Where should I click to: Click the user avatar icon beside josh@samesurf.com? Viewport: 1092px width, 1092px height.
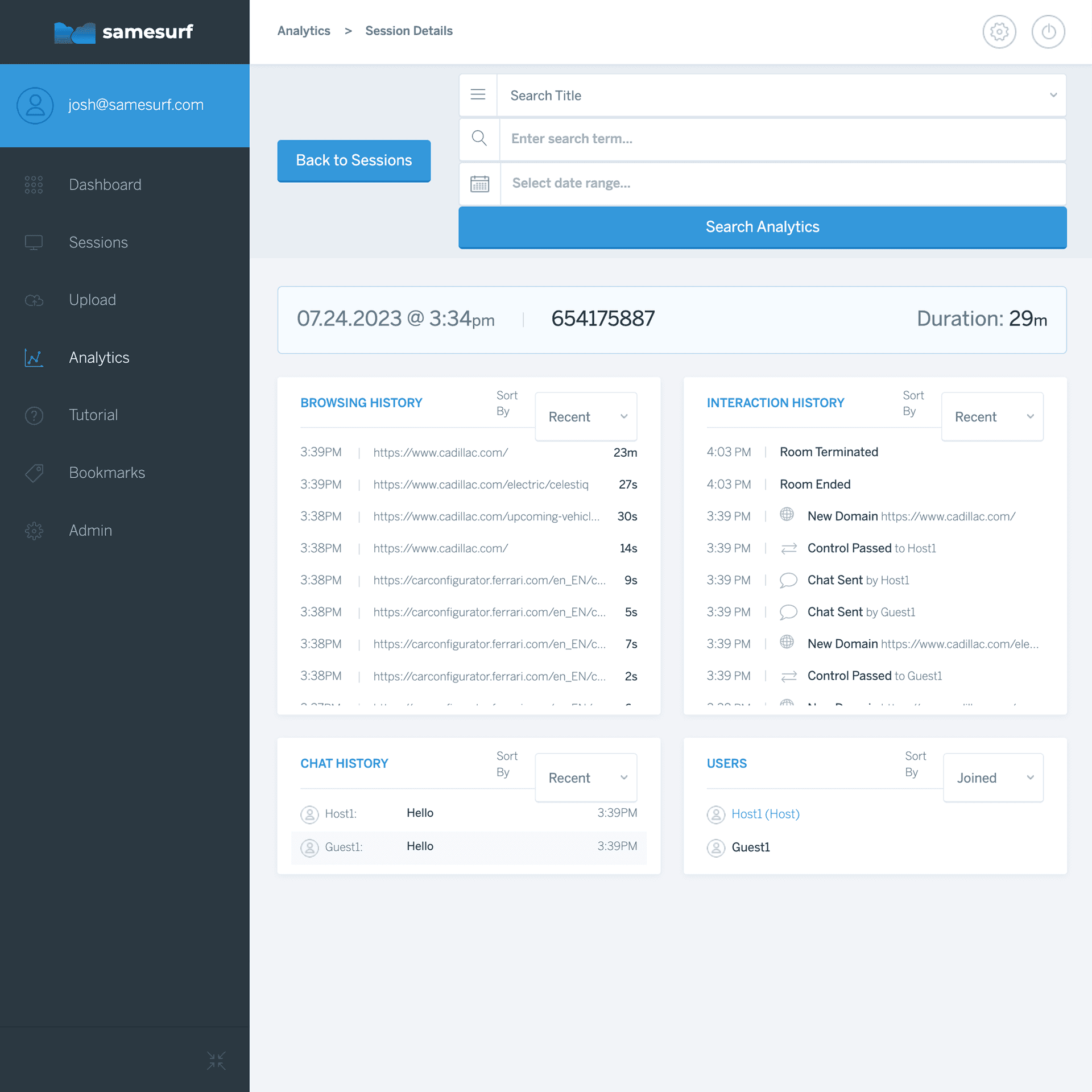(x=35, y=105)
